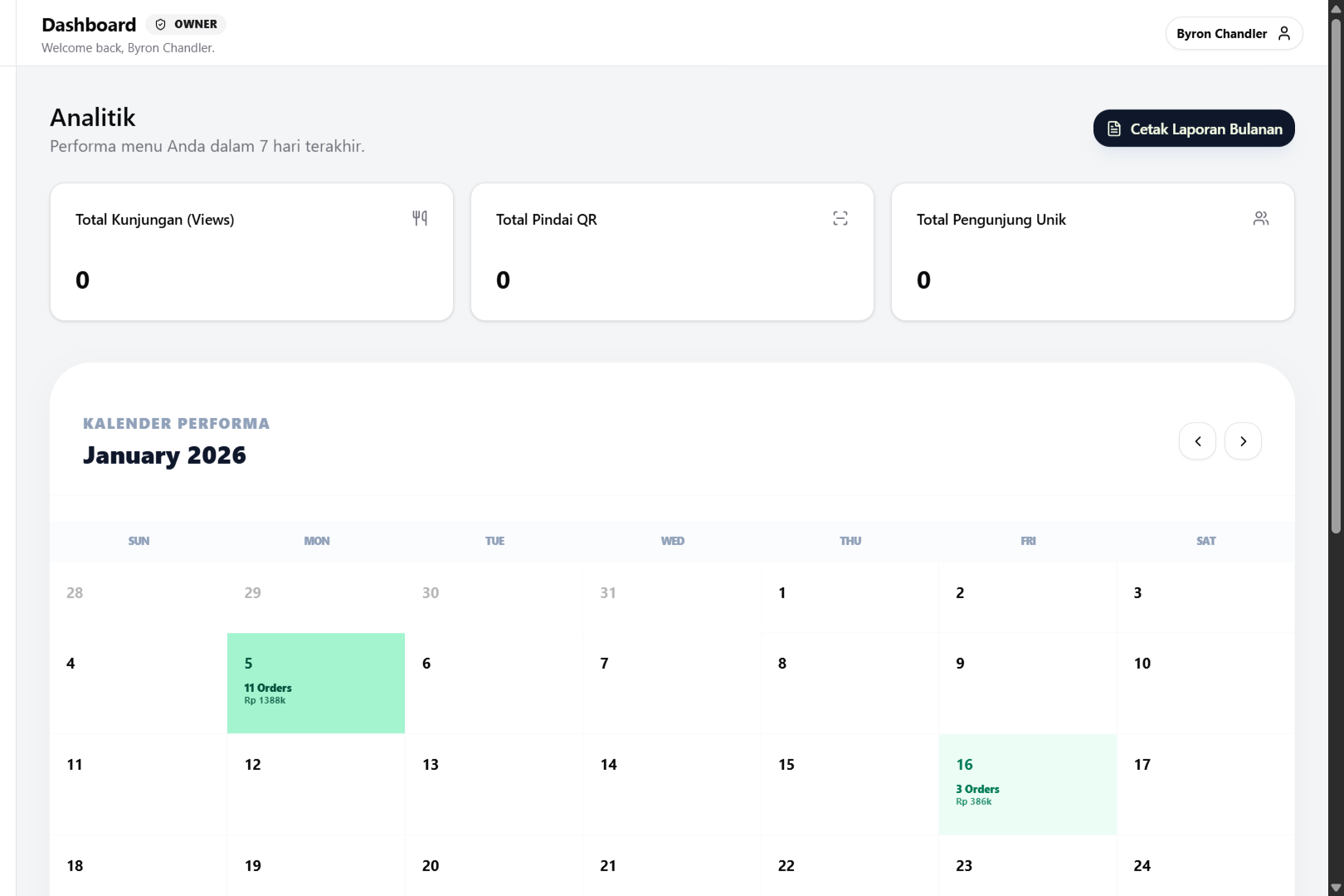Go to previous month in calendar

(1197, 441)
